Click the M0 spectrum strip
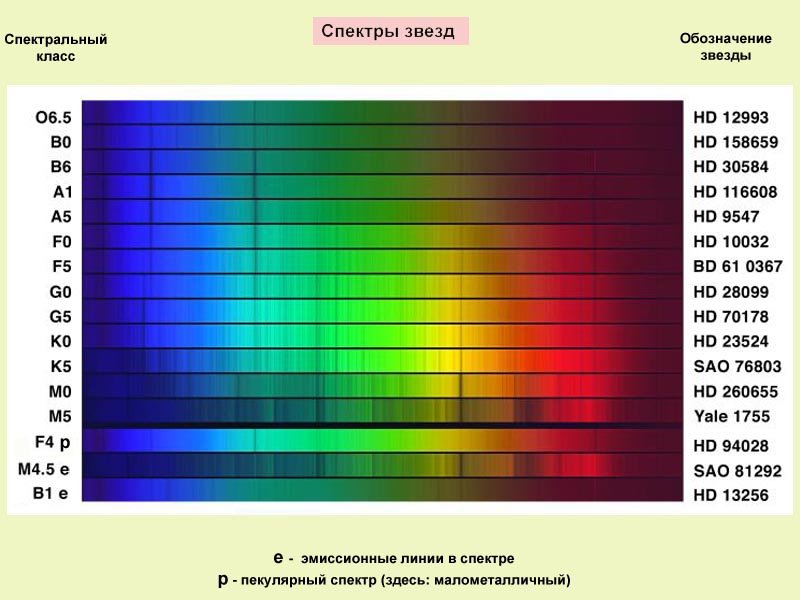This screenshot has width=800, height=600. point(383,386)
